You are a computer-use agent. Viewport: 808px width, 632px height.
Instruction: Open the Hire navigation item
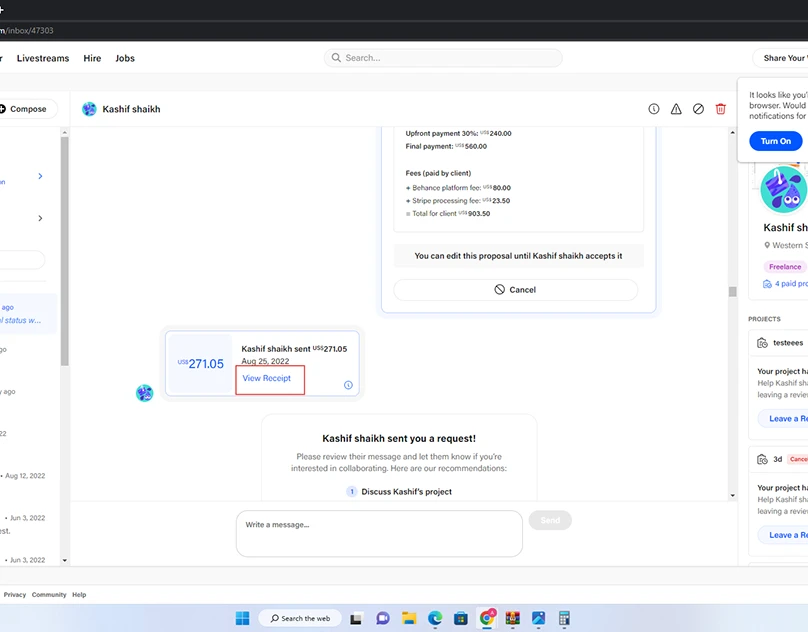(x=92, y=58)
